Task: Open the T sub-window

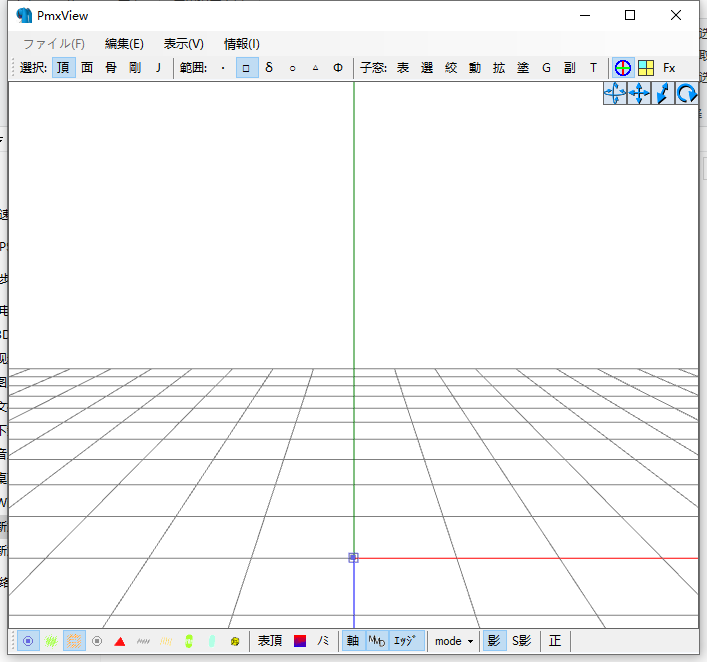Action: click(593, 68)
